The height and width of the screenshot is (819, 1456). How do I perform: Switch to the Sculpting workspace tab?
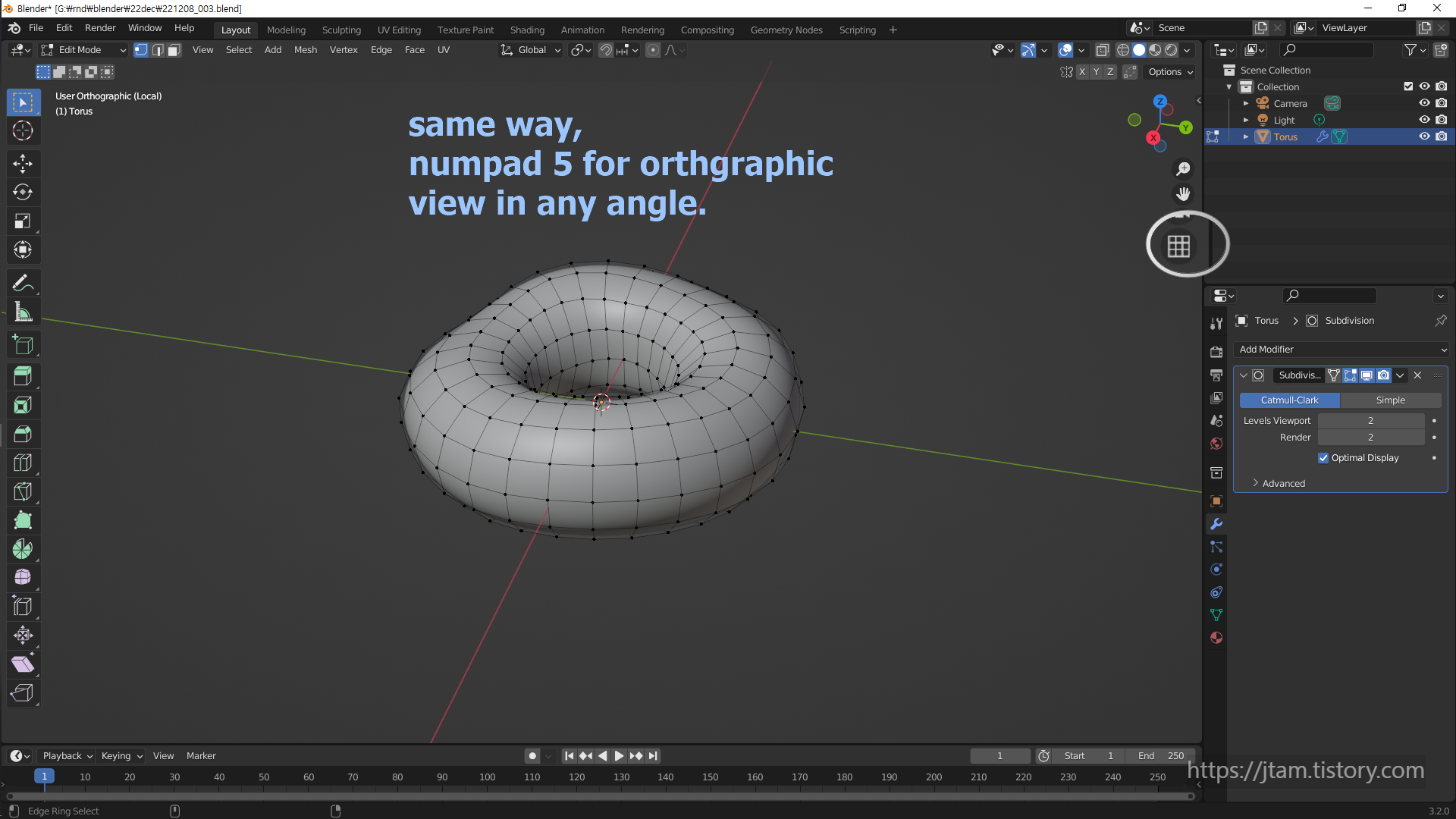(341, 30)
